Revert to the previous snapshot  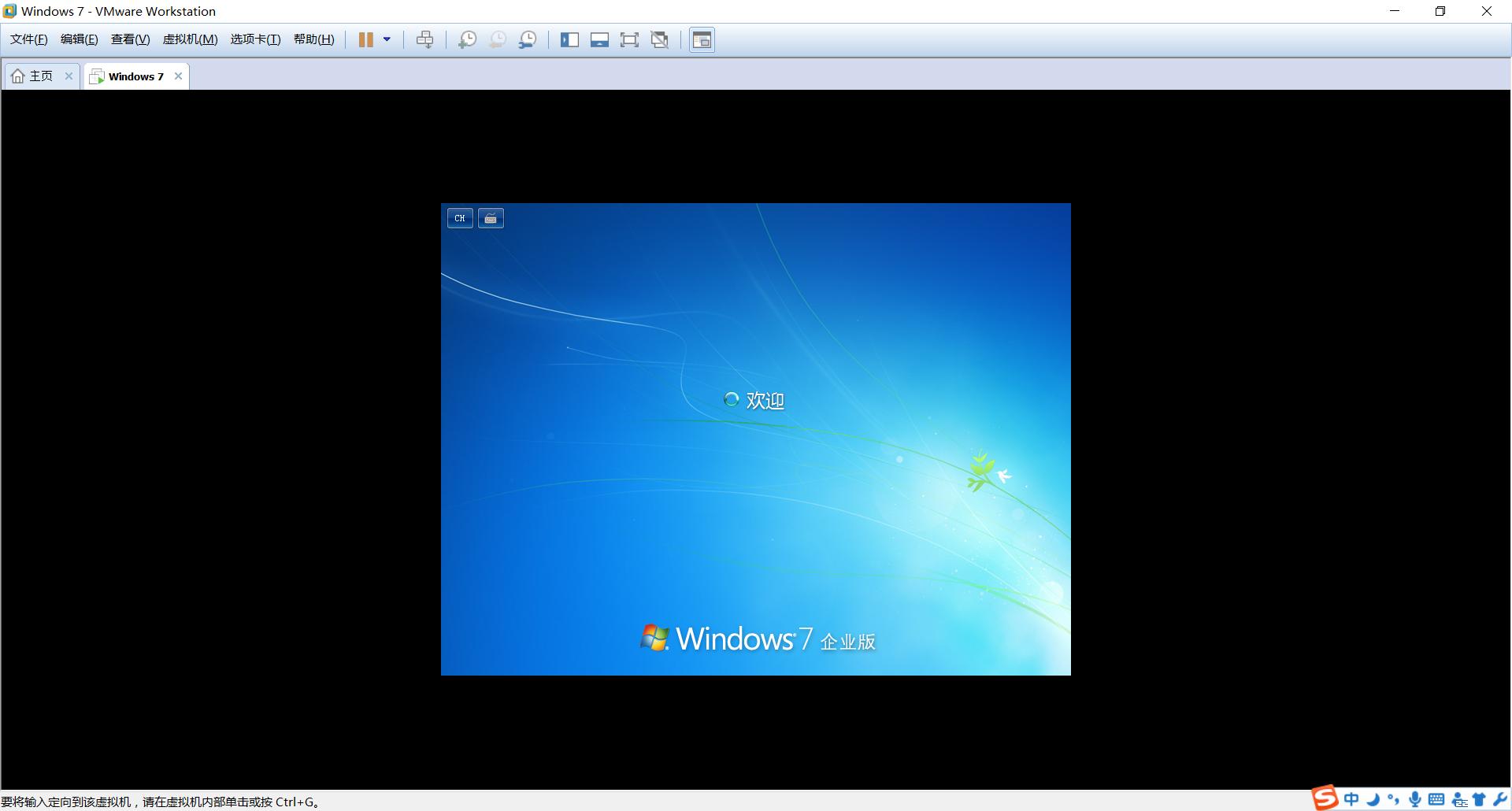point(497,39)
